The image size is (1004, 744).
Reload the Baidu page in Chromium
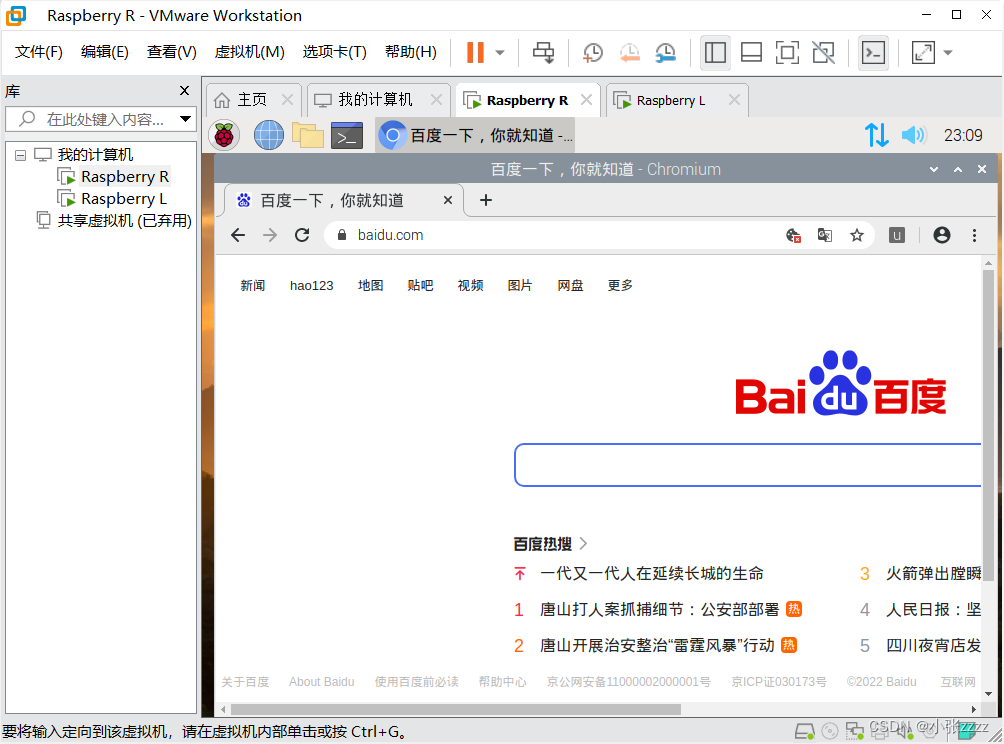[x=302, y=235]
